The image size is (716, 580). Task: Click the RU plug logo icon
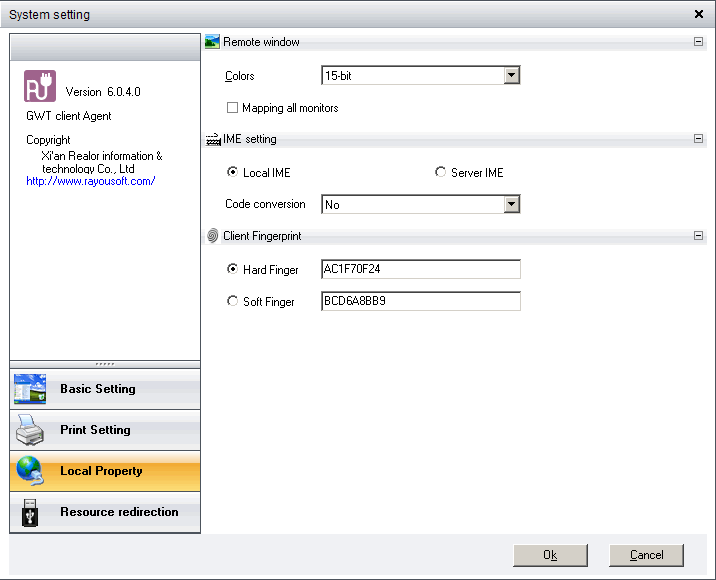tap(40, 87)
